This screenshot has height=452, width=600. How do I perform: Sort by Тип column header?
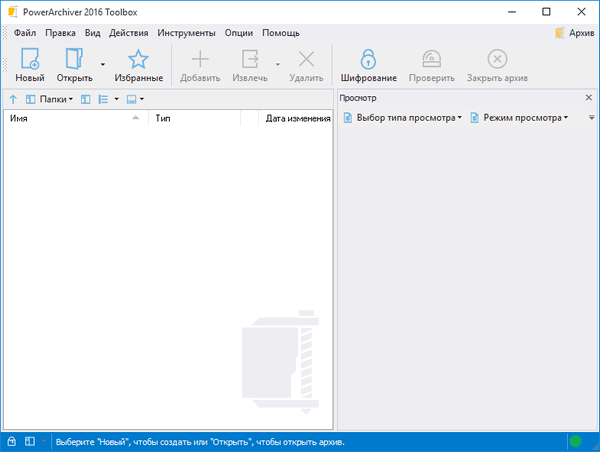pyautogui.click(x=194, y=118)
